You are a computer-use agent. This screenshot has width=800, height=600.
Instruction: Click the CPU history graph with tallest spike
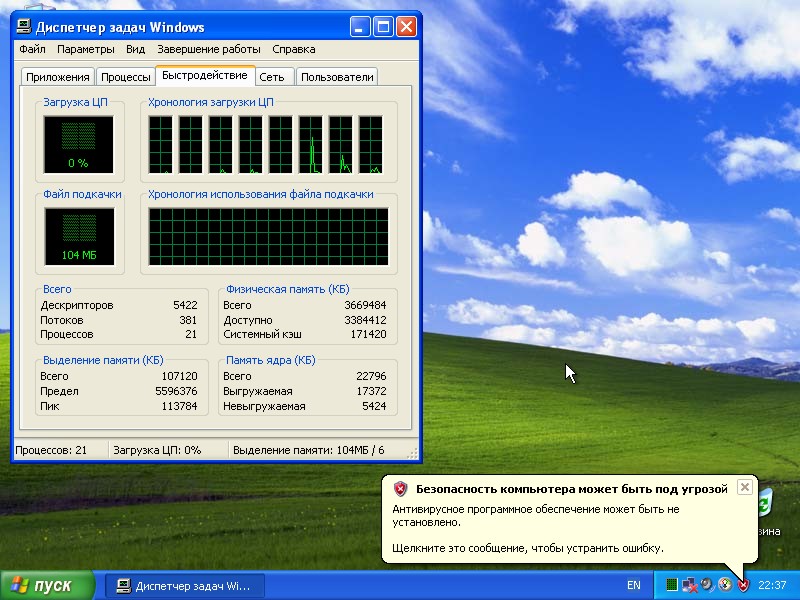[x=311, y=145]
